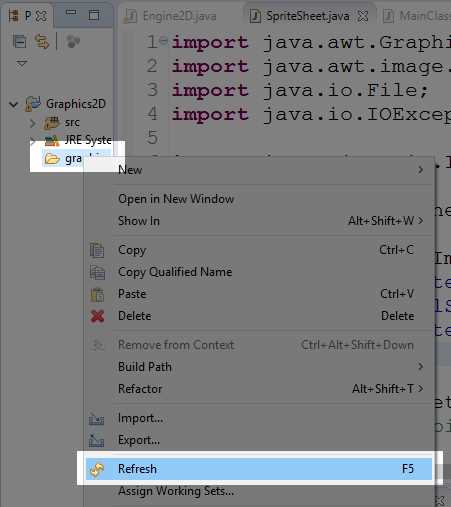Screen dimensions: 451x507
Task: Click the Build Path submenu arrow
Action: pos(421,367)
